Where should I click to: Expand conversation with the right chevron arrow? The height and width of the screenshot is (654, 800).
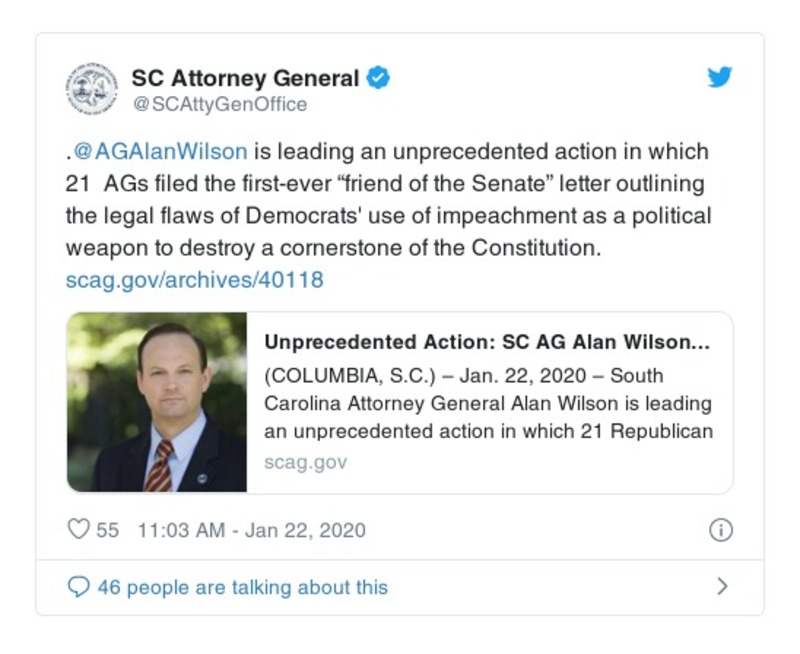tap(722, 587)
